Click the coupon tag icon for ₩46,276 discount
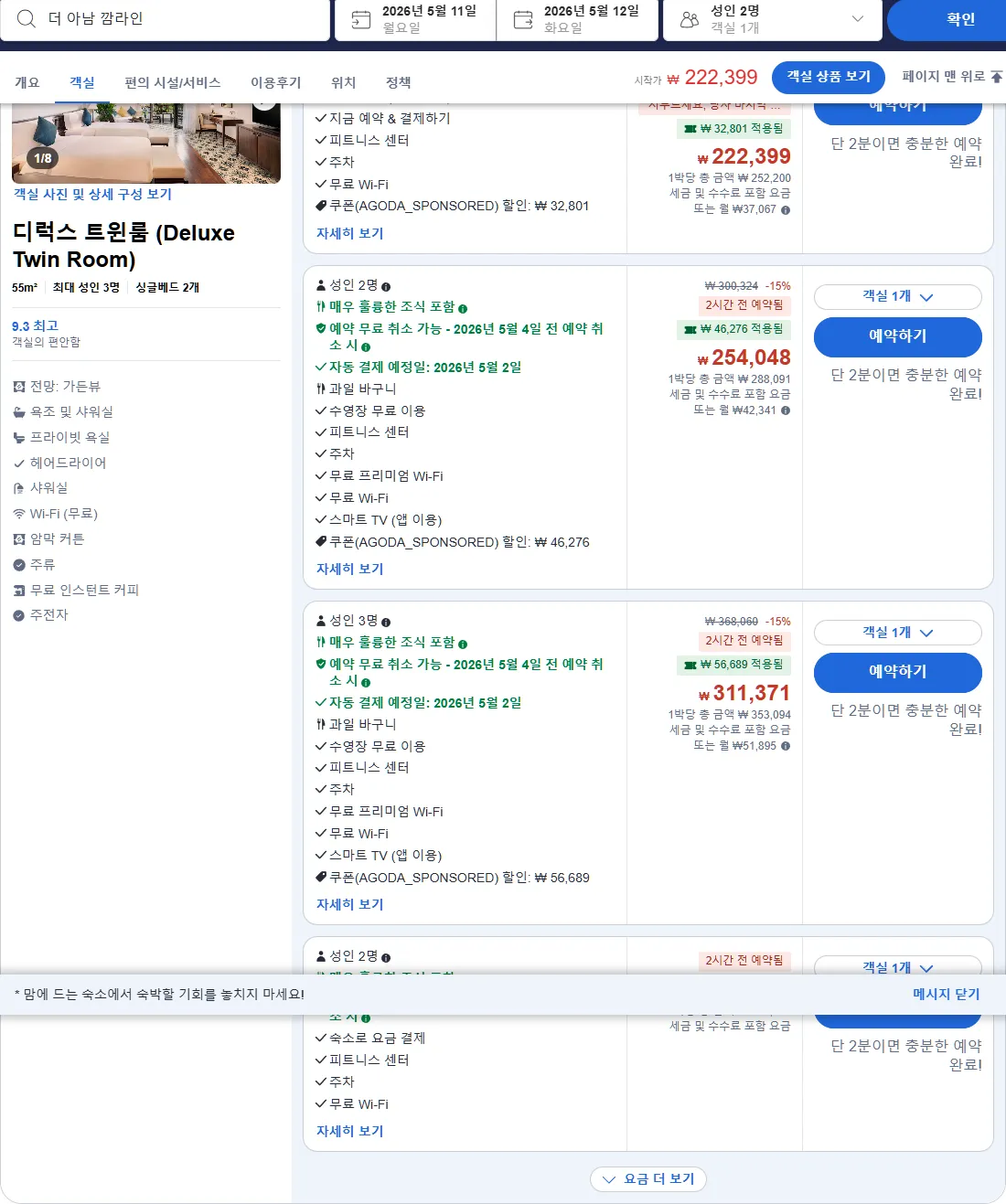This screenshot has height=1204, width=1006. click(321, 541)
